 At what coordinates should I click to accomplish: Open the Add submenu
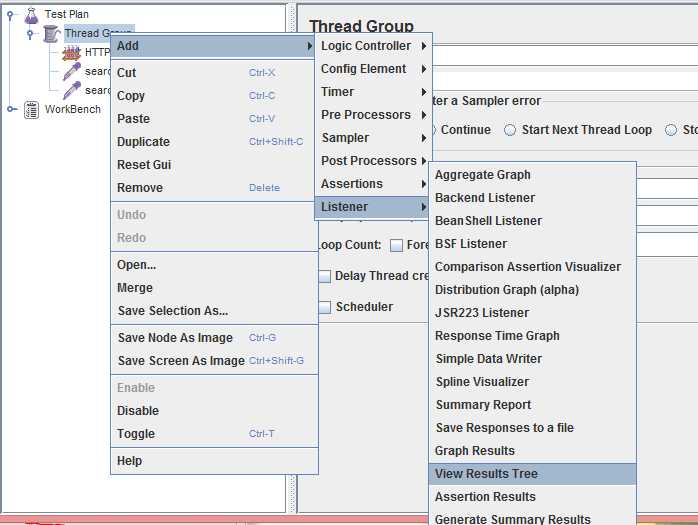(213, 46)
